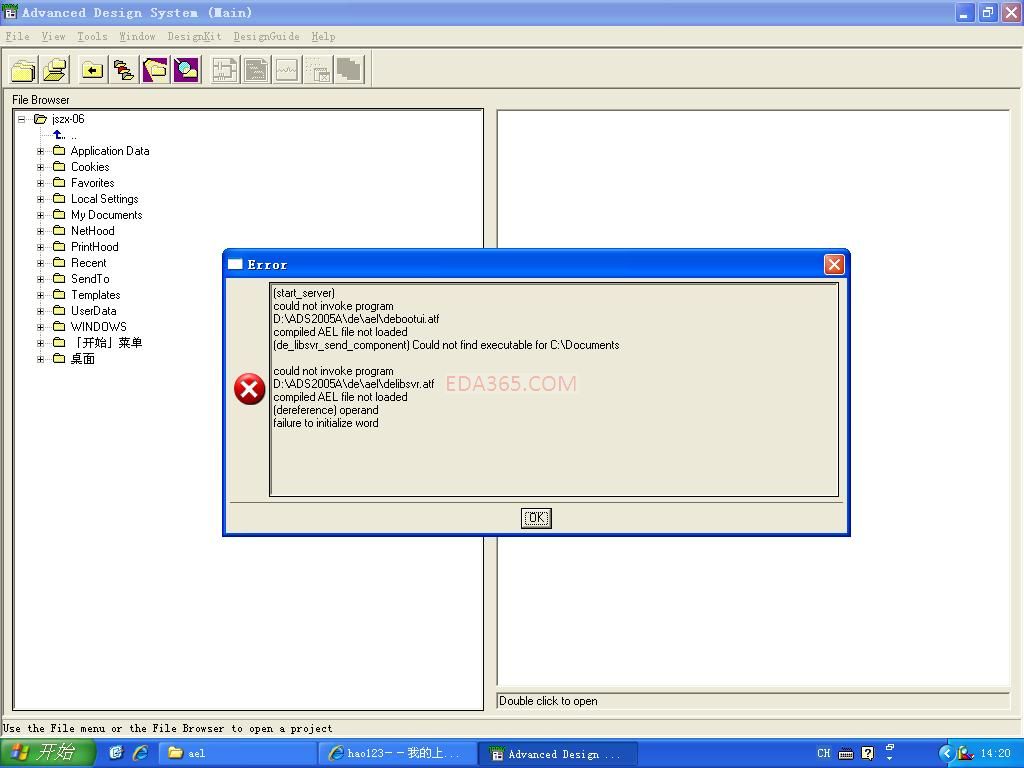Open the Windows Start button
The width and height of the screenshot is (1024, 768).
48,753
